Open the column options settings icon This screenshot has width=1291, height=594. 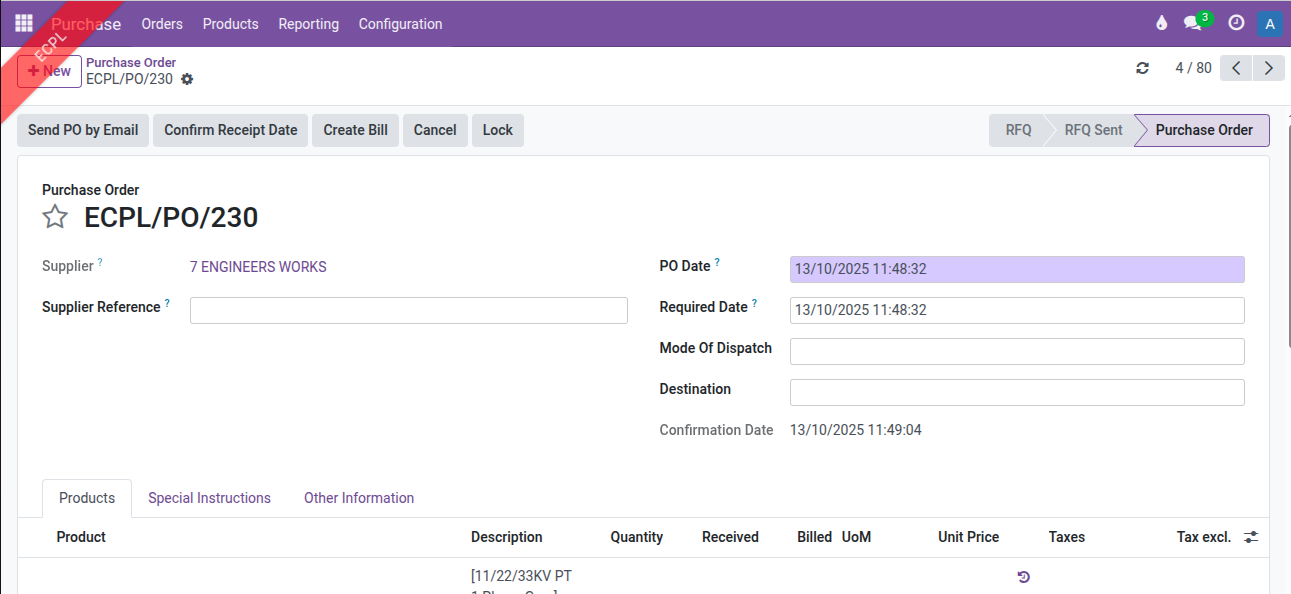click(1251, 537)
